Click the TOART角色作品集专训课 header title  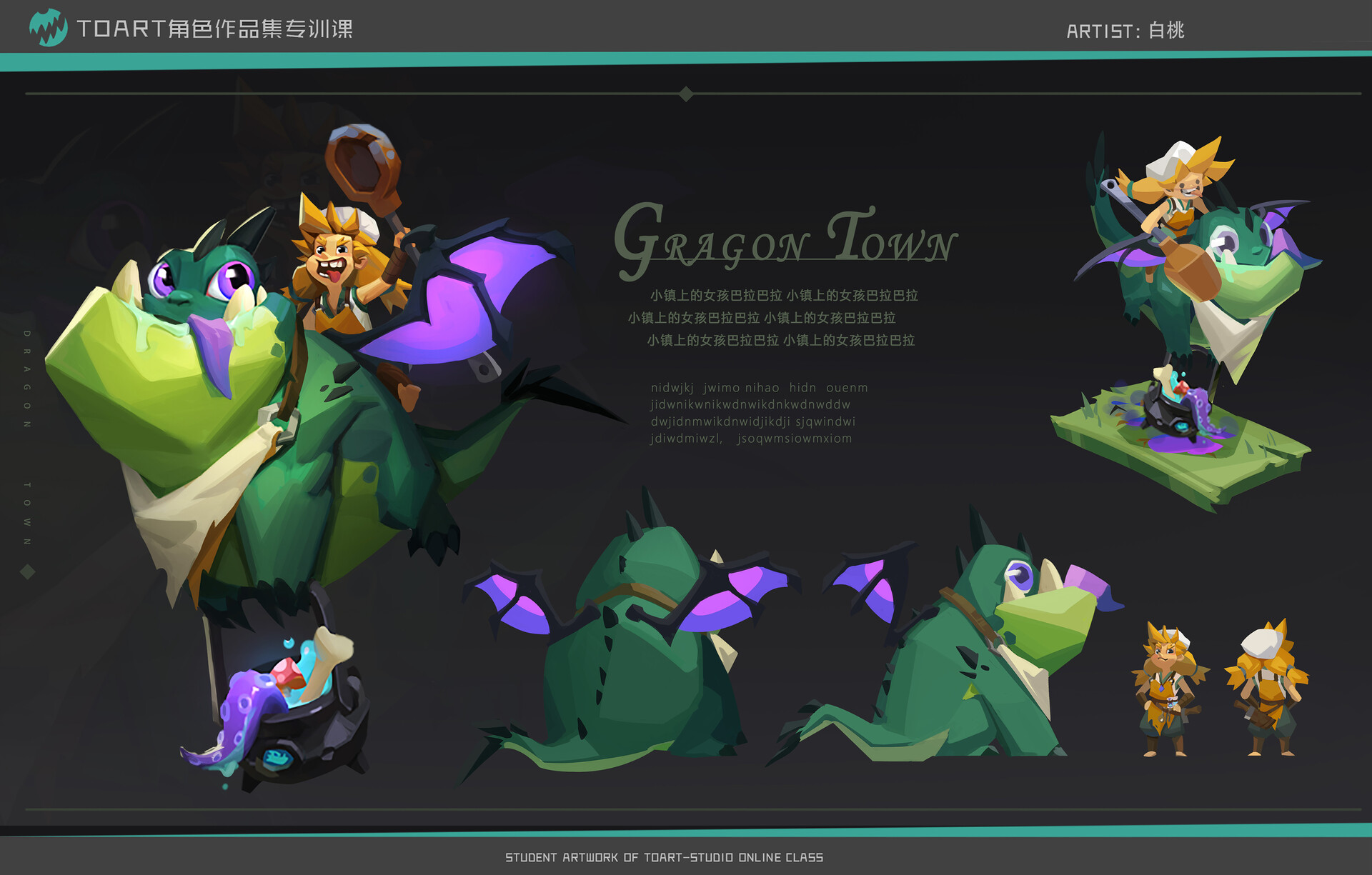point(214,29)
